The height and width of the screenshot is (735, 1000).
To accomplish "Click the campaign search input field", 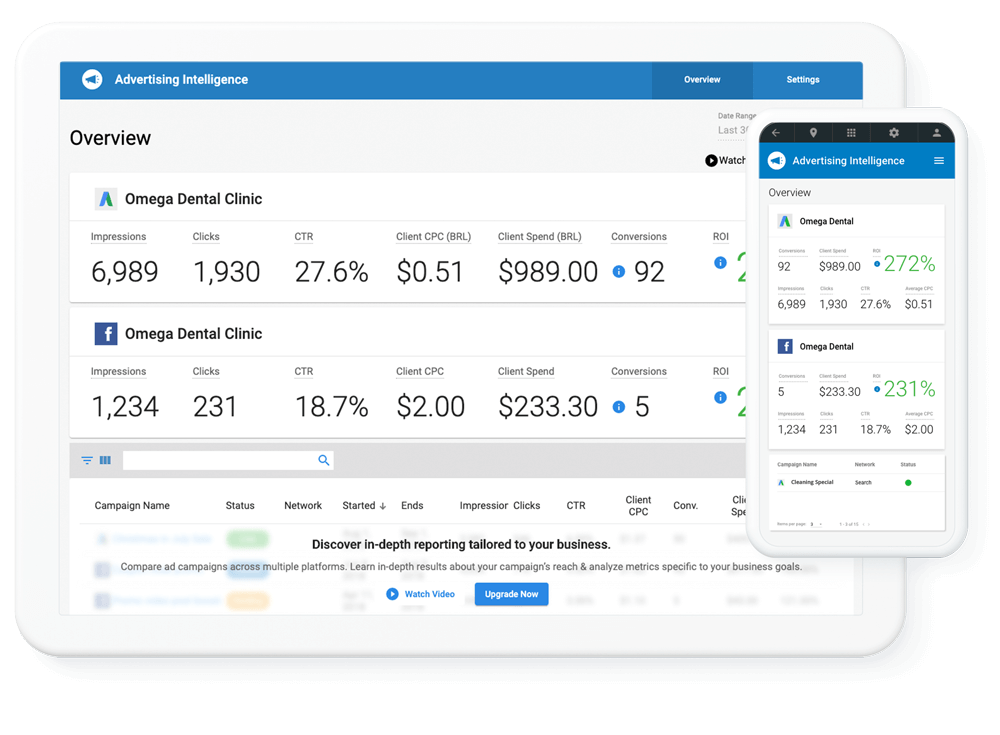I will pyautogui.click(x=228, y=460).
